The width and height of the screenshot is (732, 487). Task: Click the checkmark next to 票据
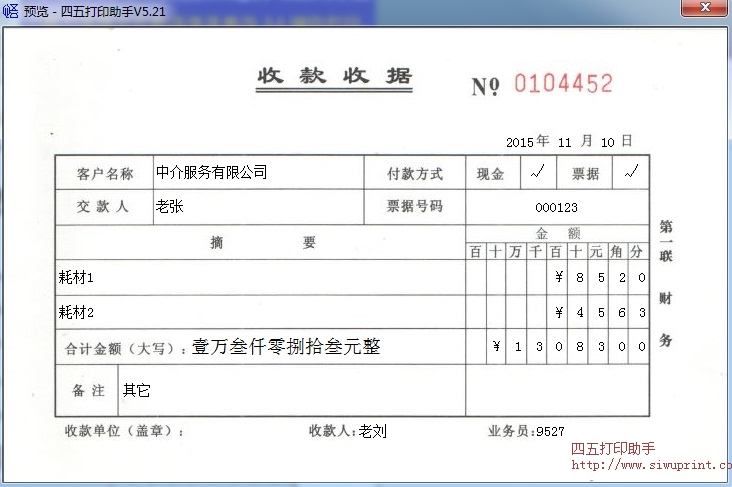tap(631, 172)
